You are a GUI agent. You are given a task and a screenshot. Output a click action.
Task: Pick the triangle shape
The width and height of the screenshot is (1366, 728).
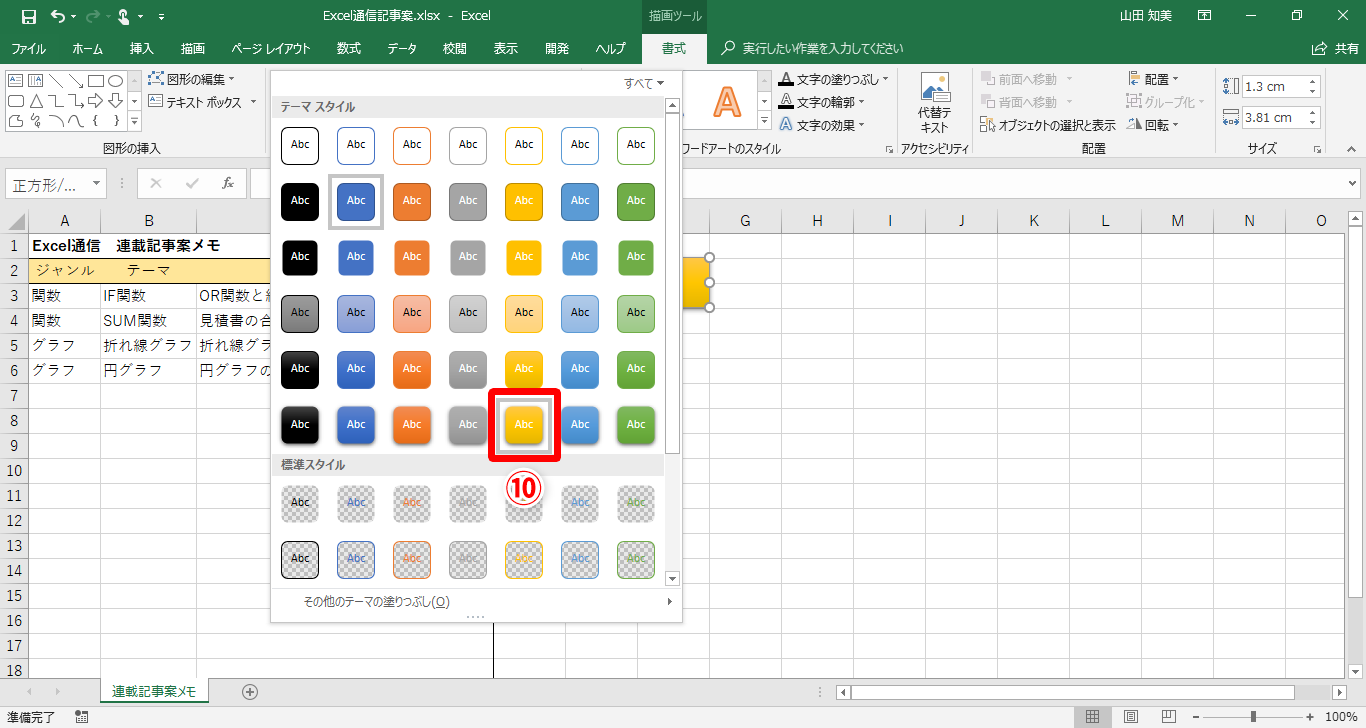[x=35, y=101]
